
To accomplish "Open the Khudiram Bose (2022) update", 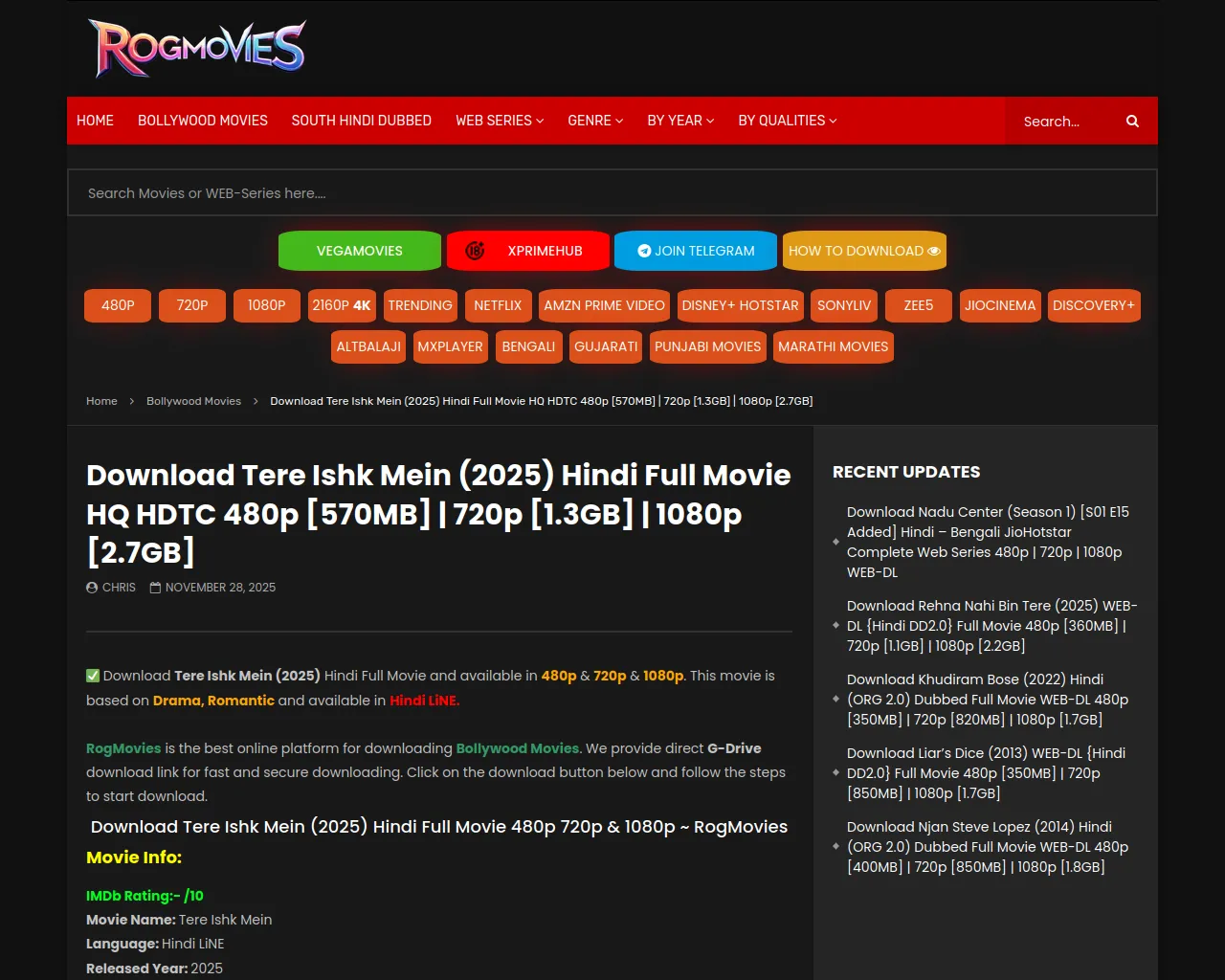I will click(988, 700).
